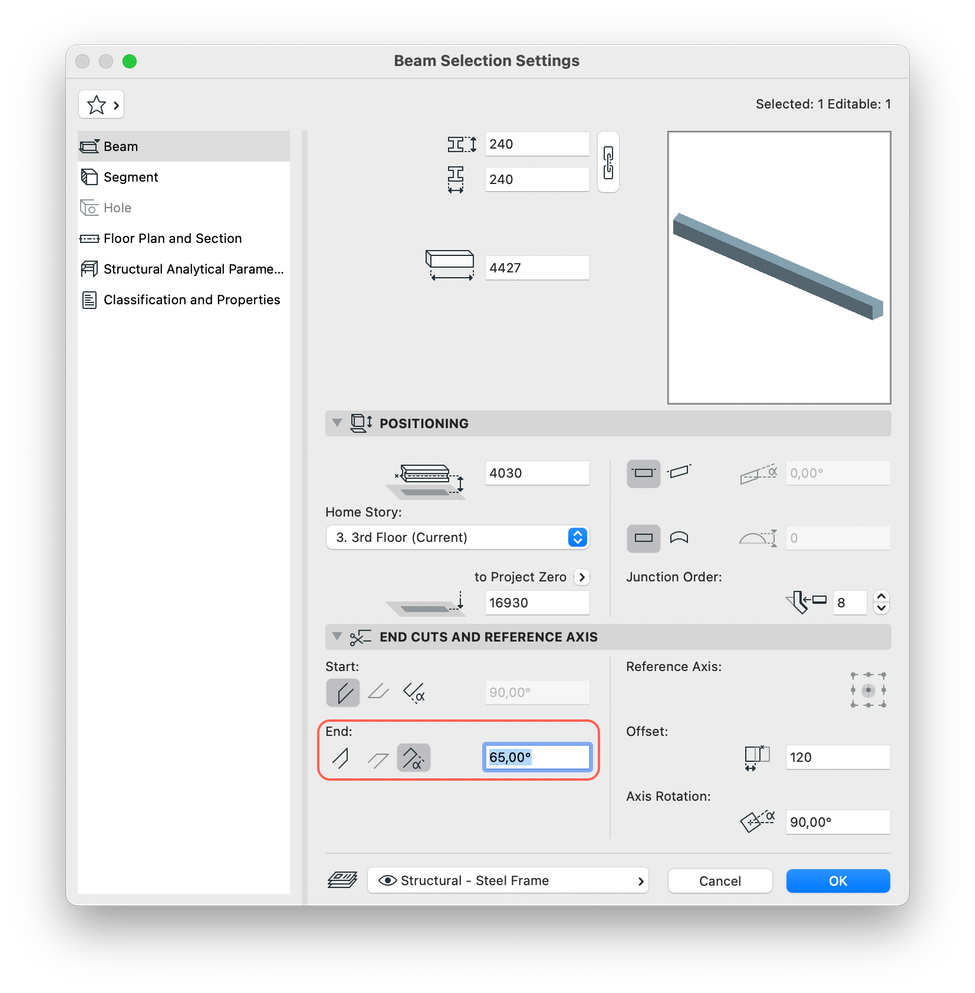Image resolution: width=975 pixels, height=993 pixels.
Task: Select the straight beam option
Action: point(643,538)
